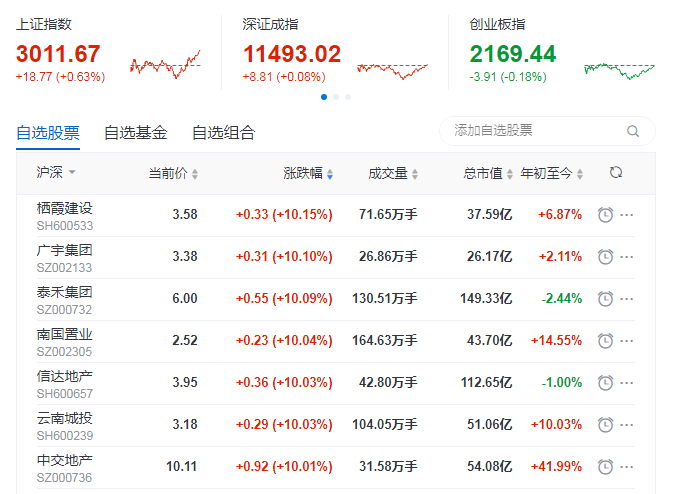Image resolution: width=679 pixels, height=494 pixels.
Task: Click the search magnifier icon
Action: [x=632, y=131]
